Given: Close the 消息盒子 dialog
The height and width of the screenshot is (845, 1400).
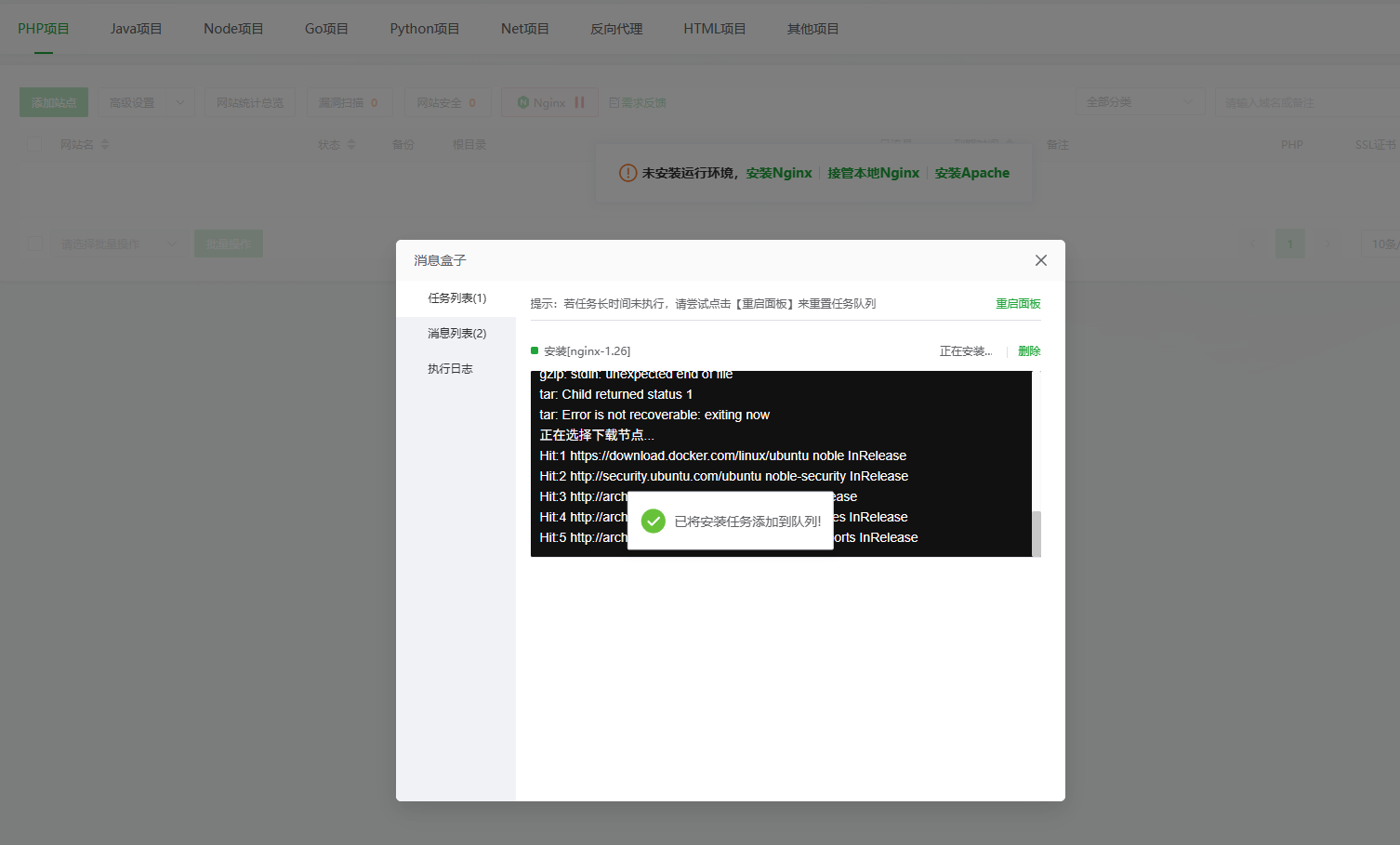Looking at the screenshot, I should coord(1041,260).
